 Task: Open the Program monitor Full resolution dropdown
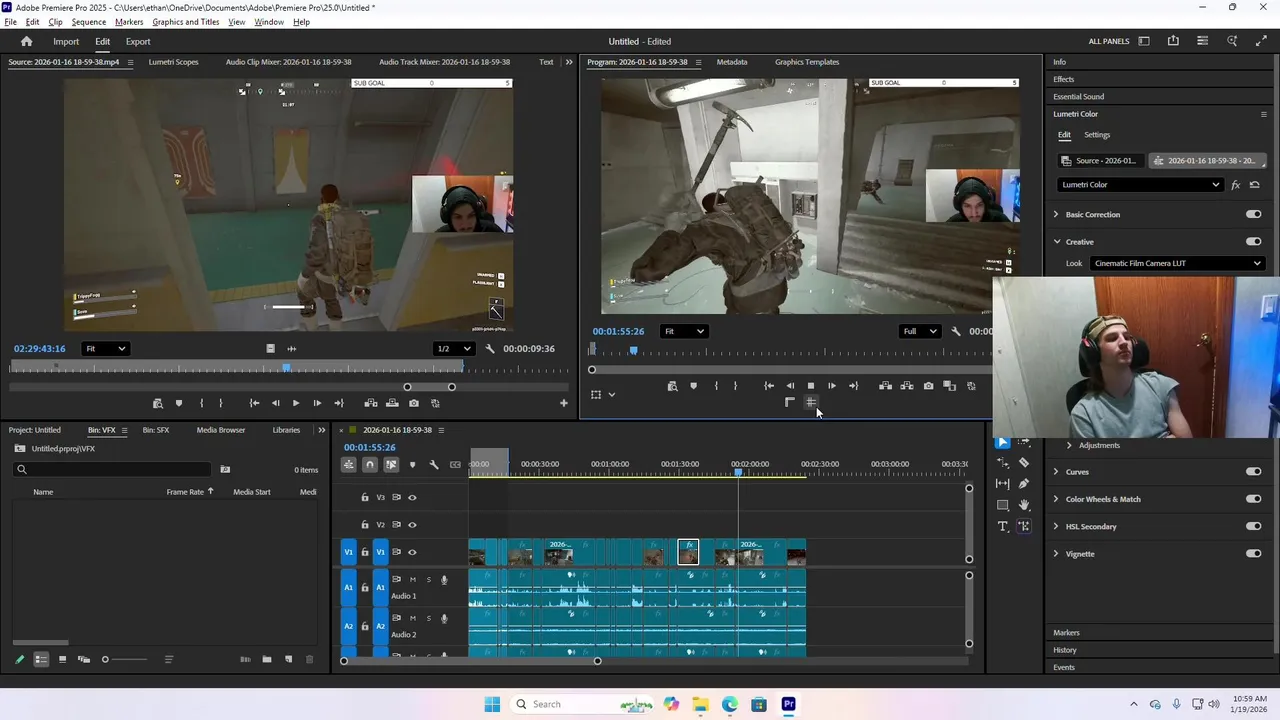point(920,331)
